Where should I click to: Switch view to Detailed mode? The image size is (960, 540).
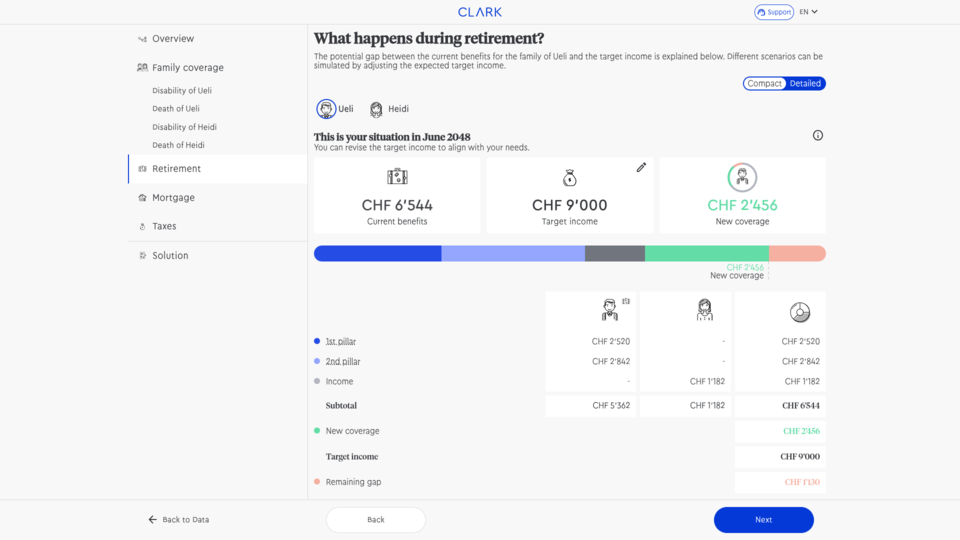pyautogui.click(x=805, y=84)
